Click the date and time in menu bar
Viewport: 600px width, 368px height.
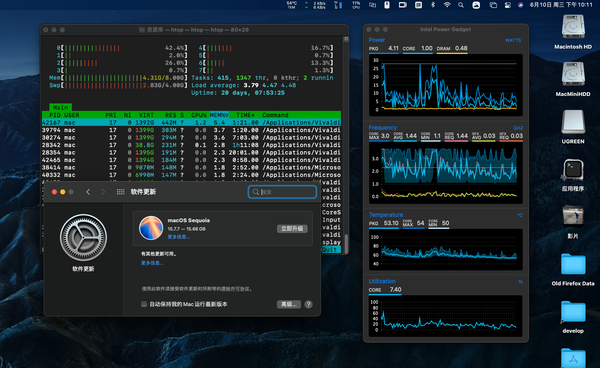tap(561, 5)
